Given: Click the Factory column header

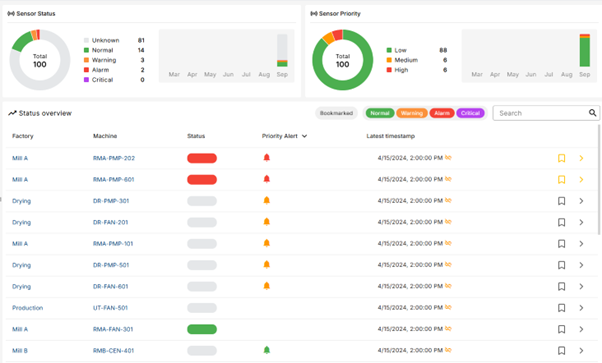Looking at the screenshot, I should point(23,136).
